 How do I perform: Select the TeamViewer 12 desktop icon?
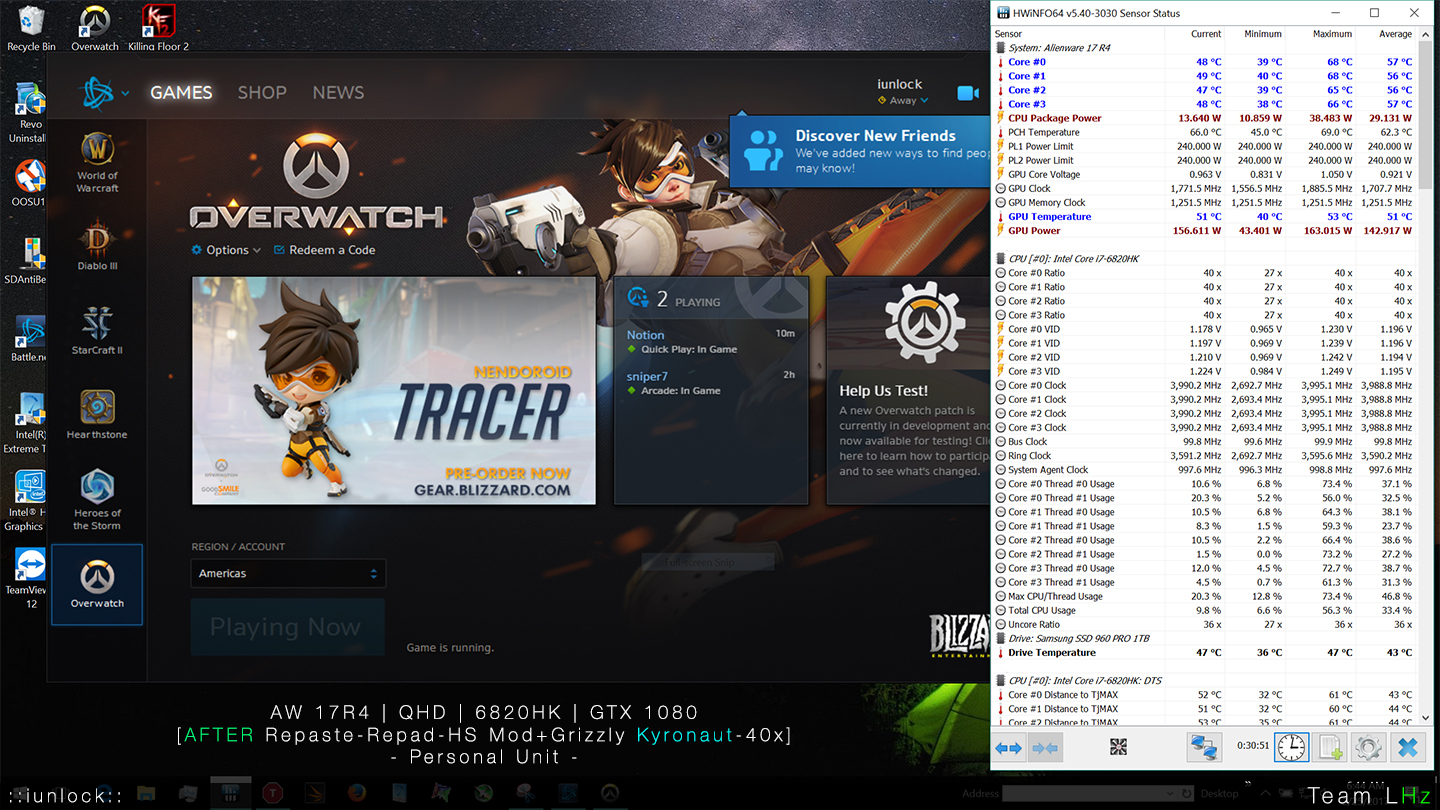(x=30, y=579)
